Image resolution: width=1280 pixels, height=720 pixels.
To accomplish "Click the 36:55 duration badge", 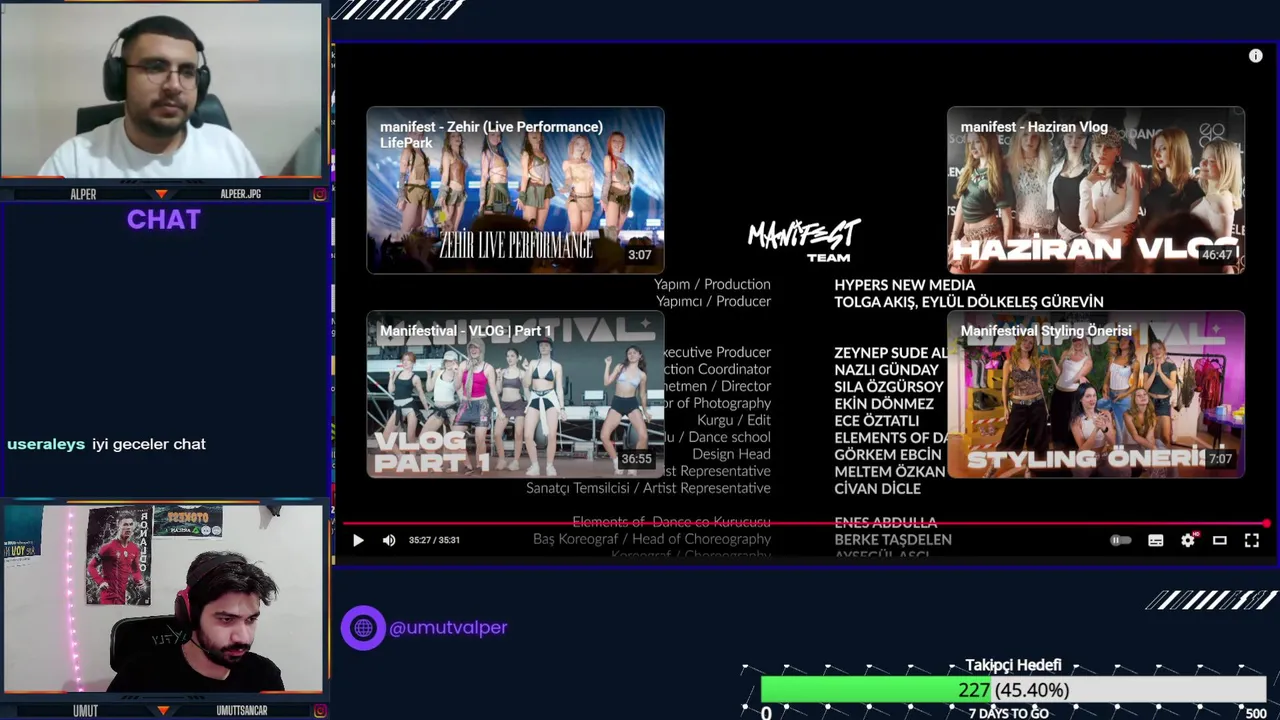I will pos(636,459).
